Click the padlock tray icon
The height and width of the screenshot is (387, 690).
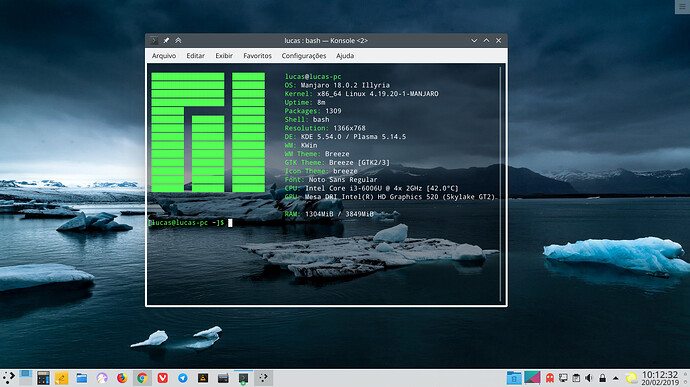[602, 378]
